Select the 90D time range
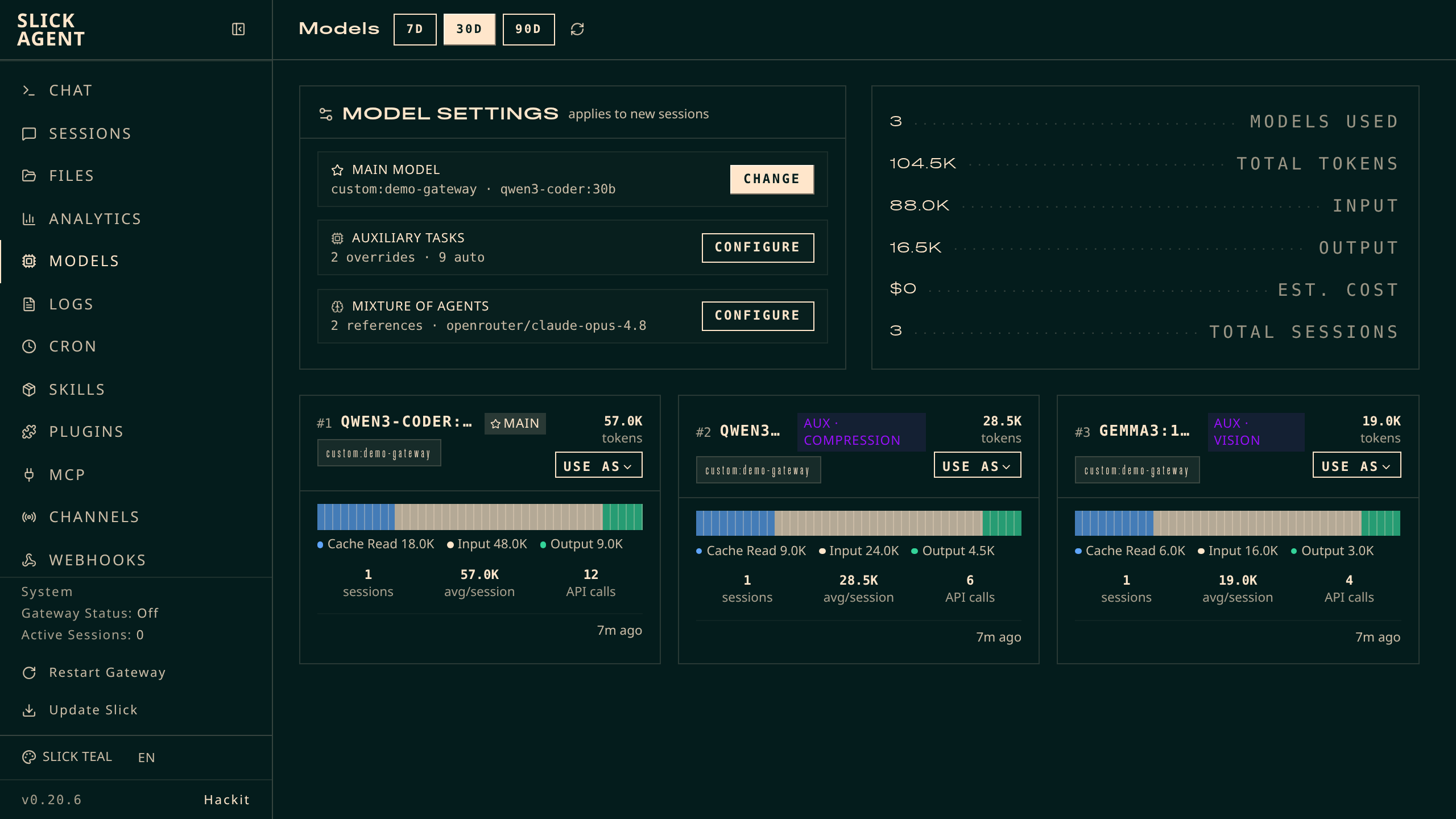 pyautogui.click(x=528, y=30)
